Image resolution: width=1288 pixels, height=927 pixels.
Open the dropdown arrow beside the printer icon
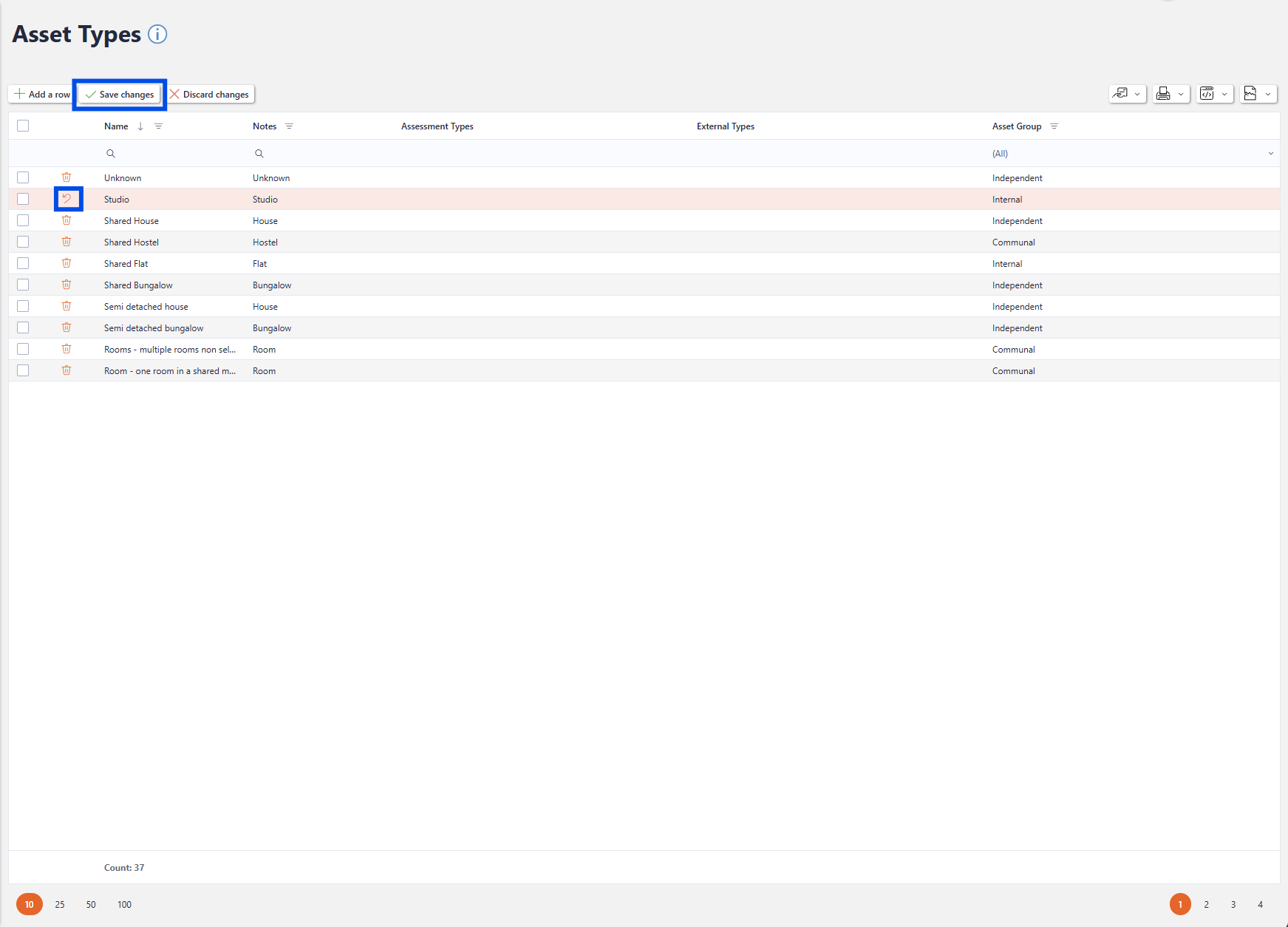(1181, 94)
